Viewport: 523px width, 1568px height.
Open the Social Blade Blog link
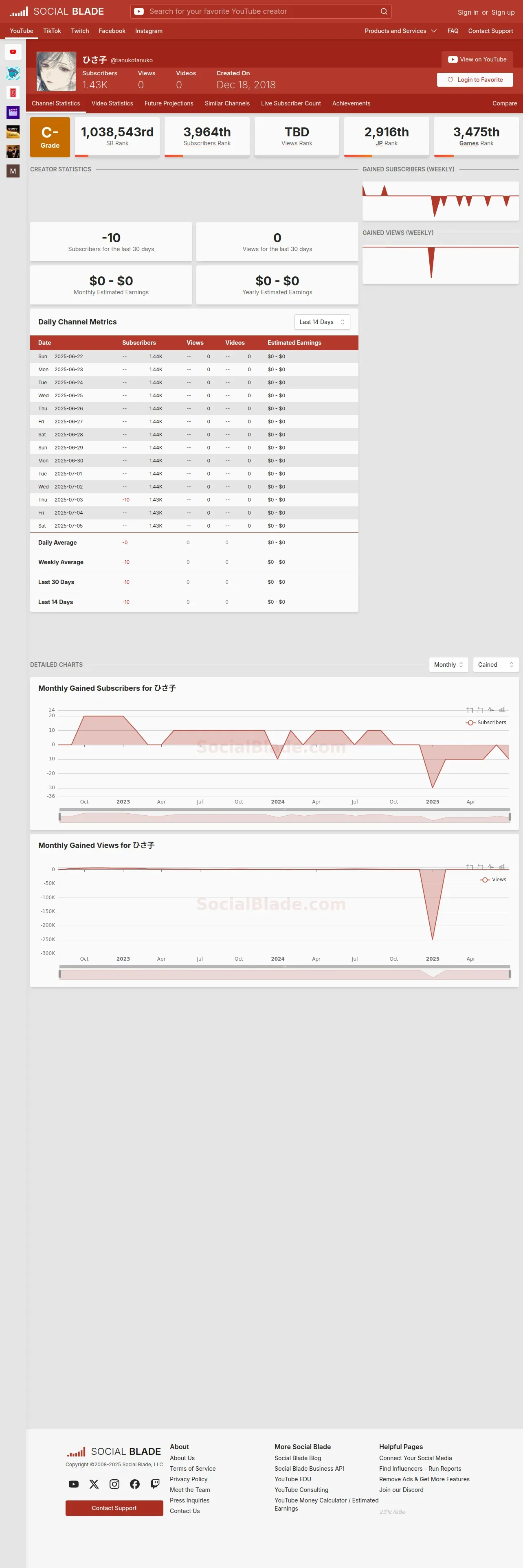pos(298,1458)
